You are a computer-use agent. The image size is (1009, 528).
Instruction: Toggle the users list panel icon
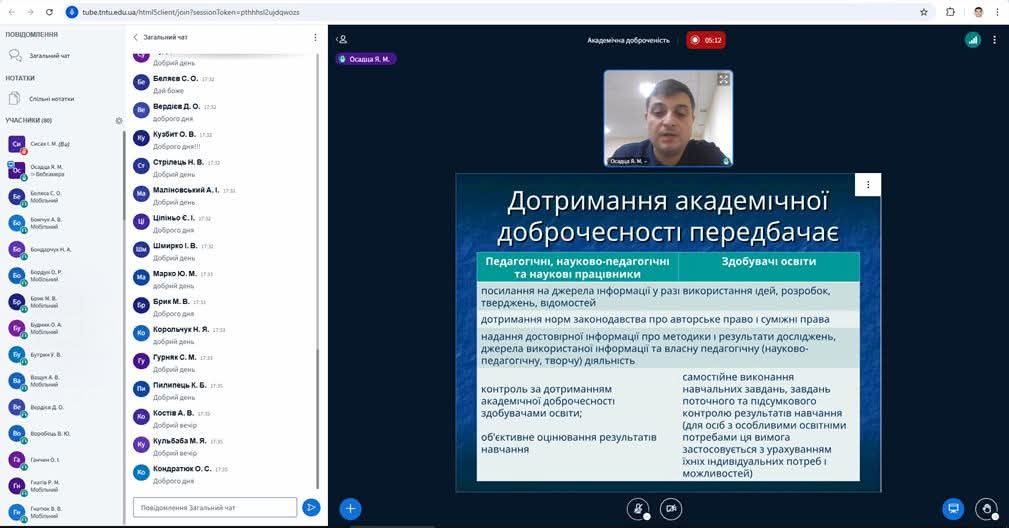[x=342, y=39]
